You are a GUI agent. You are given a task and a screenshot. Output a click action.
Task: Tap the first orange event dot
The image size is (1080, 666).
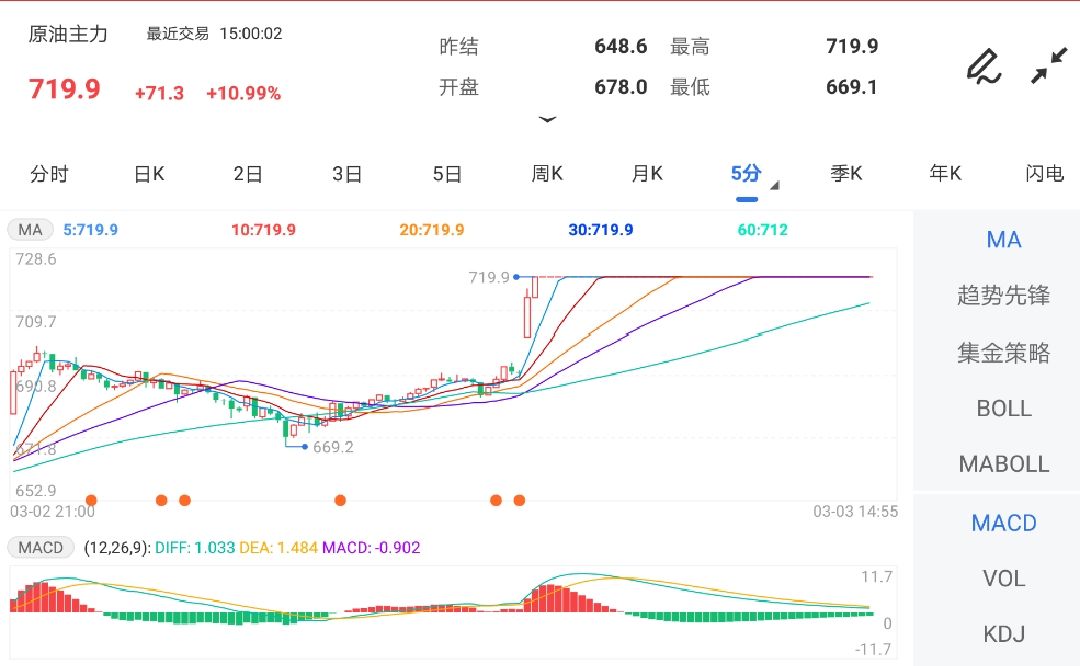(91, 500)
